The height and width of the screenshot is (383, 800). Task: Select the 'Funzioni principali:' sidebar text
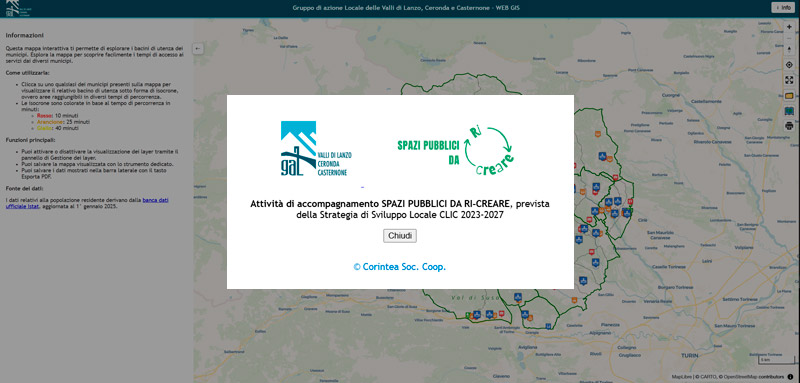pos(31,140)
